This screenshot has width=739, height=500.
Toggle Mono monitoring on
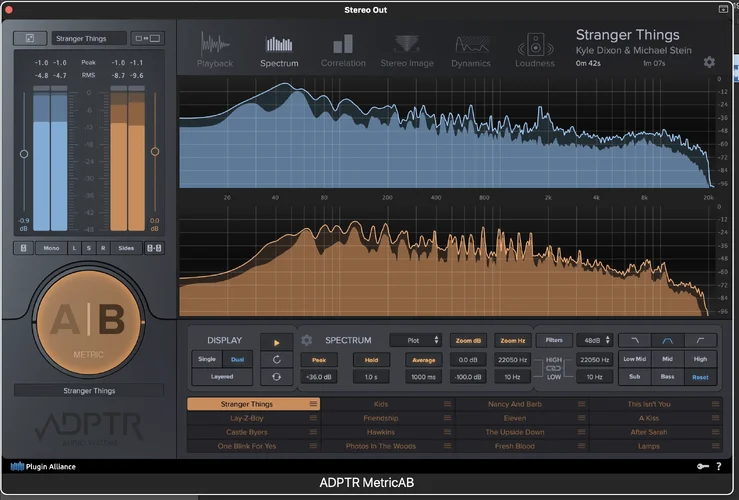pos(49,248)
